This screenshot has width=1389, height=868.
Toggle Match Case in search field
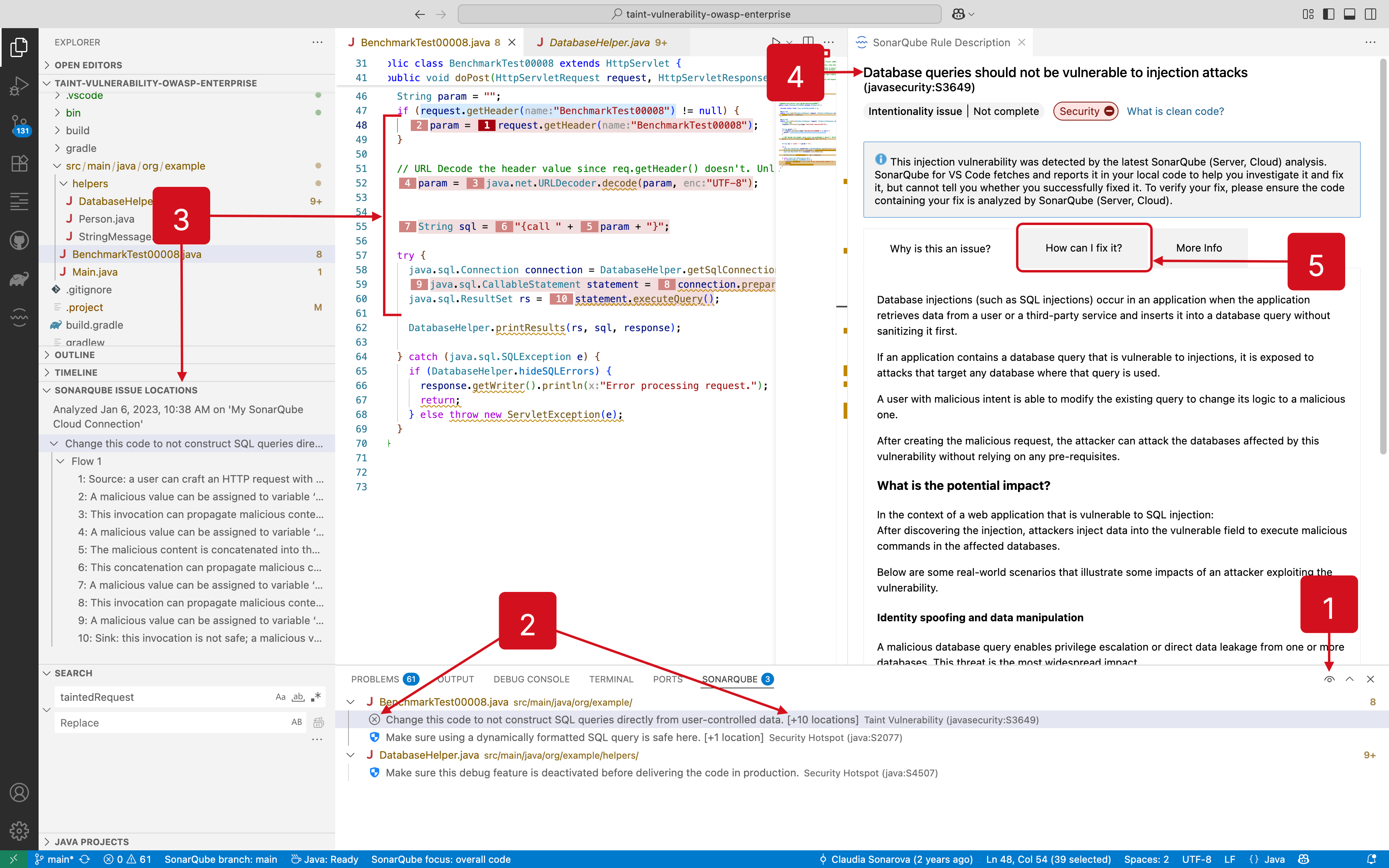[x=281, y=697]
